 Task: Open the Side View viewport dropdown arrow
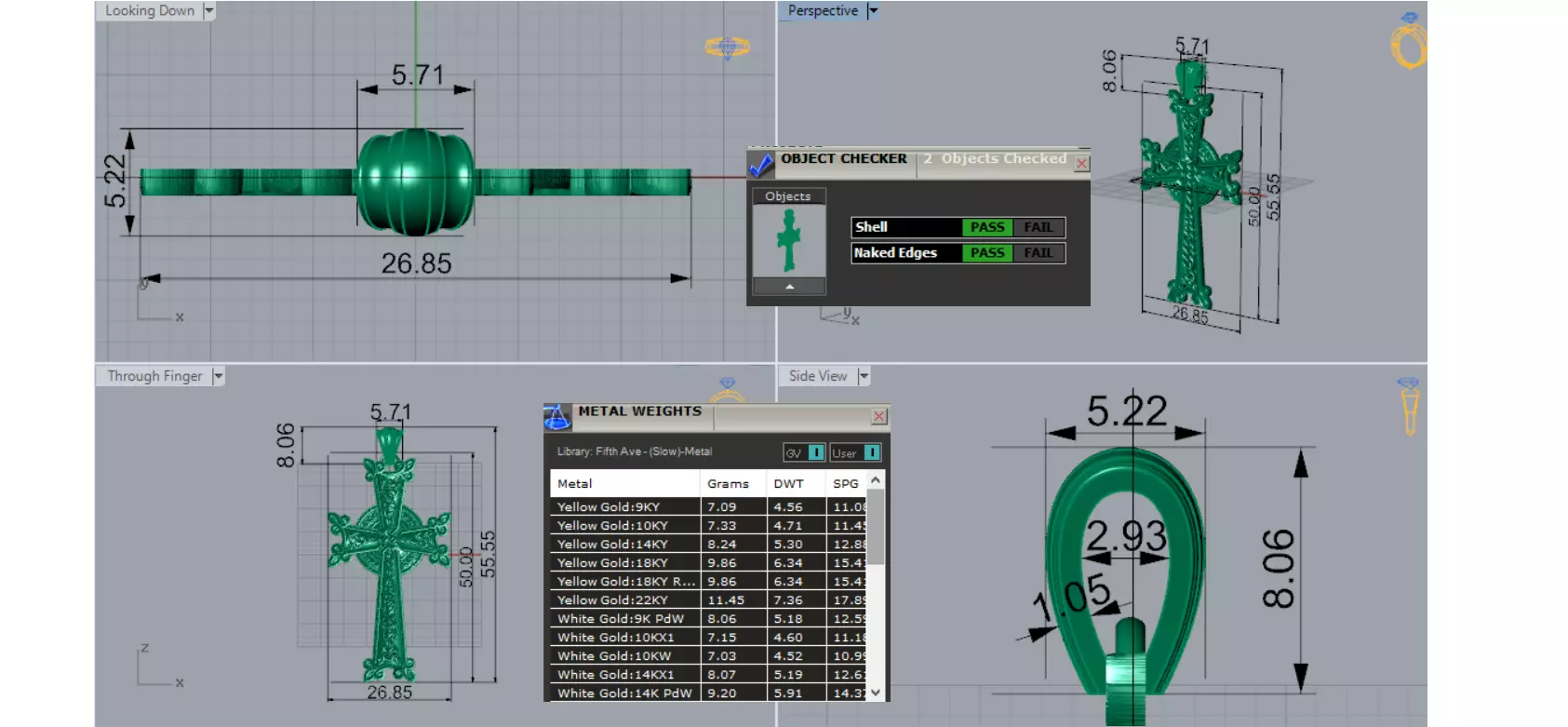pos(864,376)
